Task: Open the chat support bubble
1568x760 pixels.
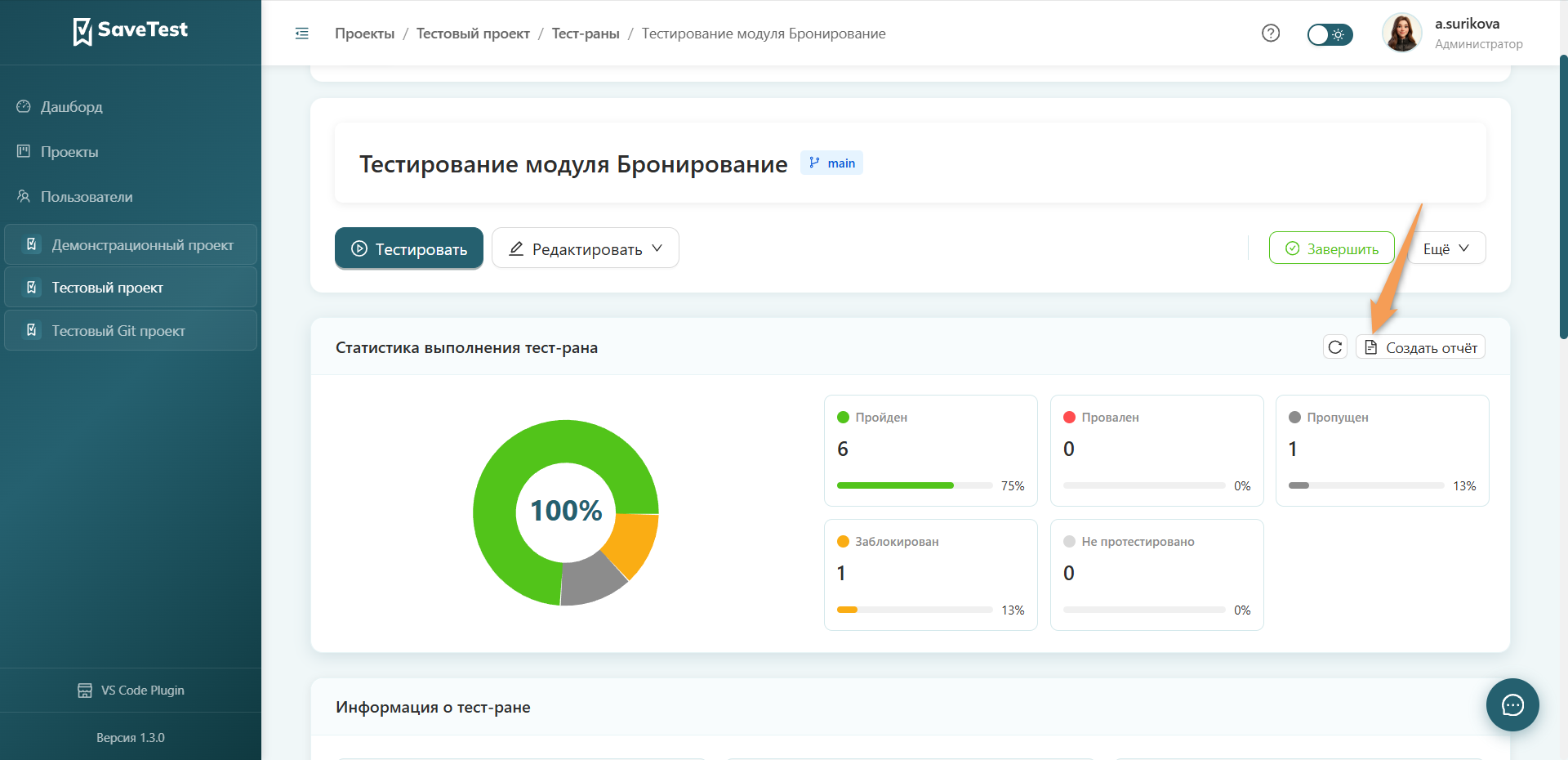Action: coord(1512,704)
